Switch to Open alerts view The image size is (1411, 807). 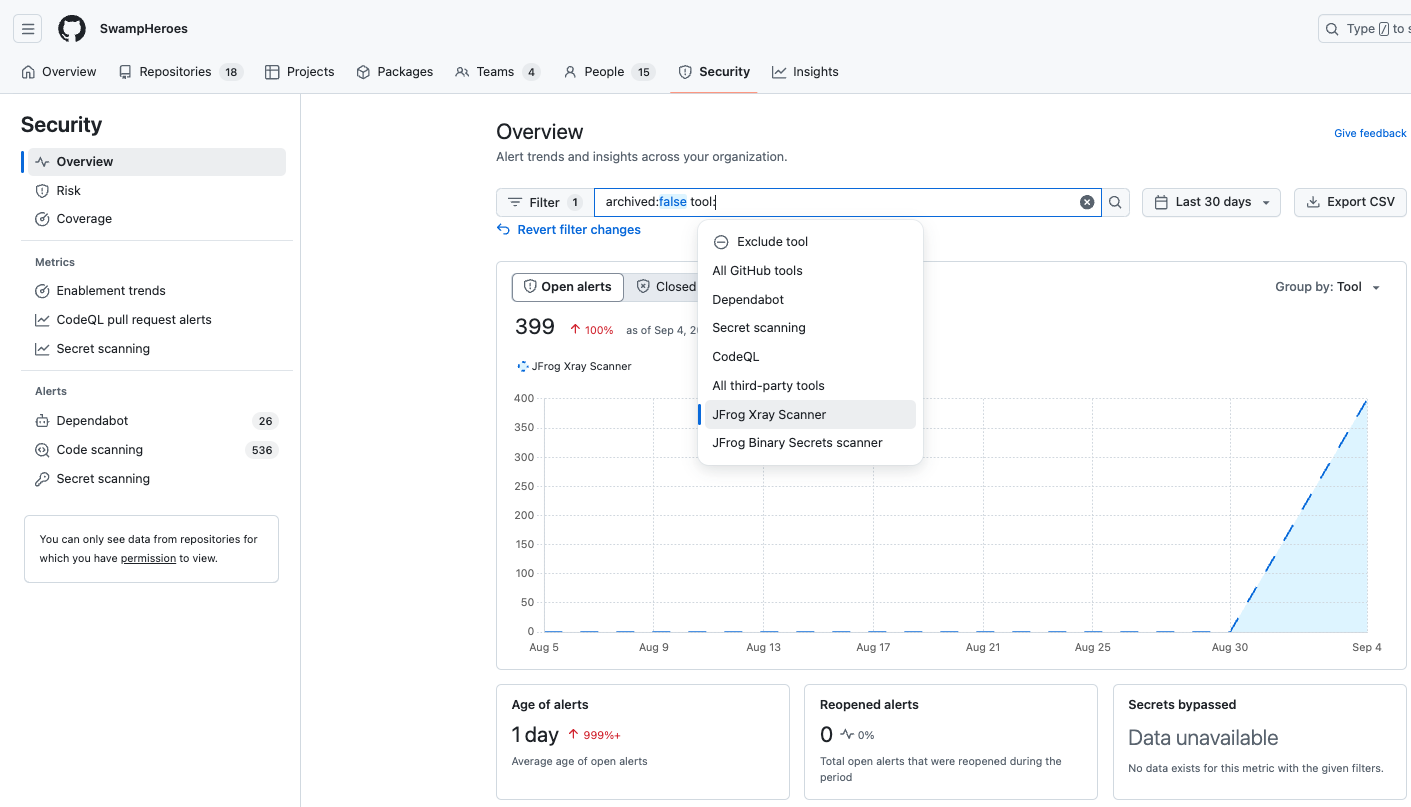point(567,287)
